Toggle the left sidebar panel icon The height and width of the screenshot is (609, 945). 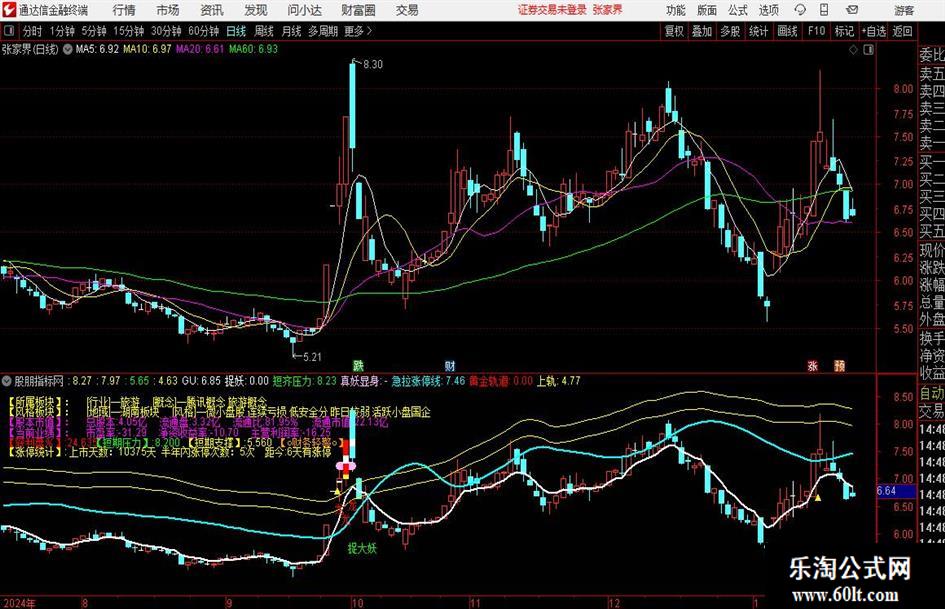[x=8, y=31]
